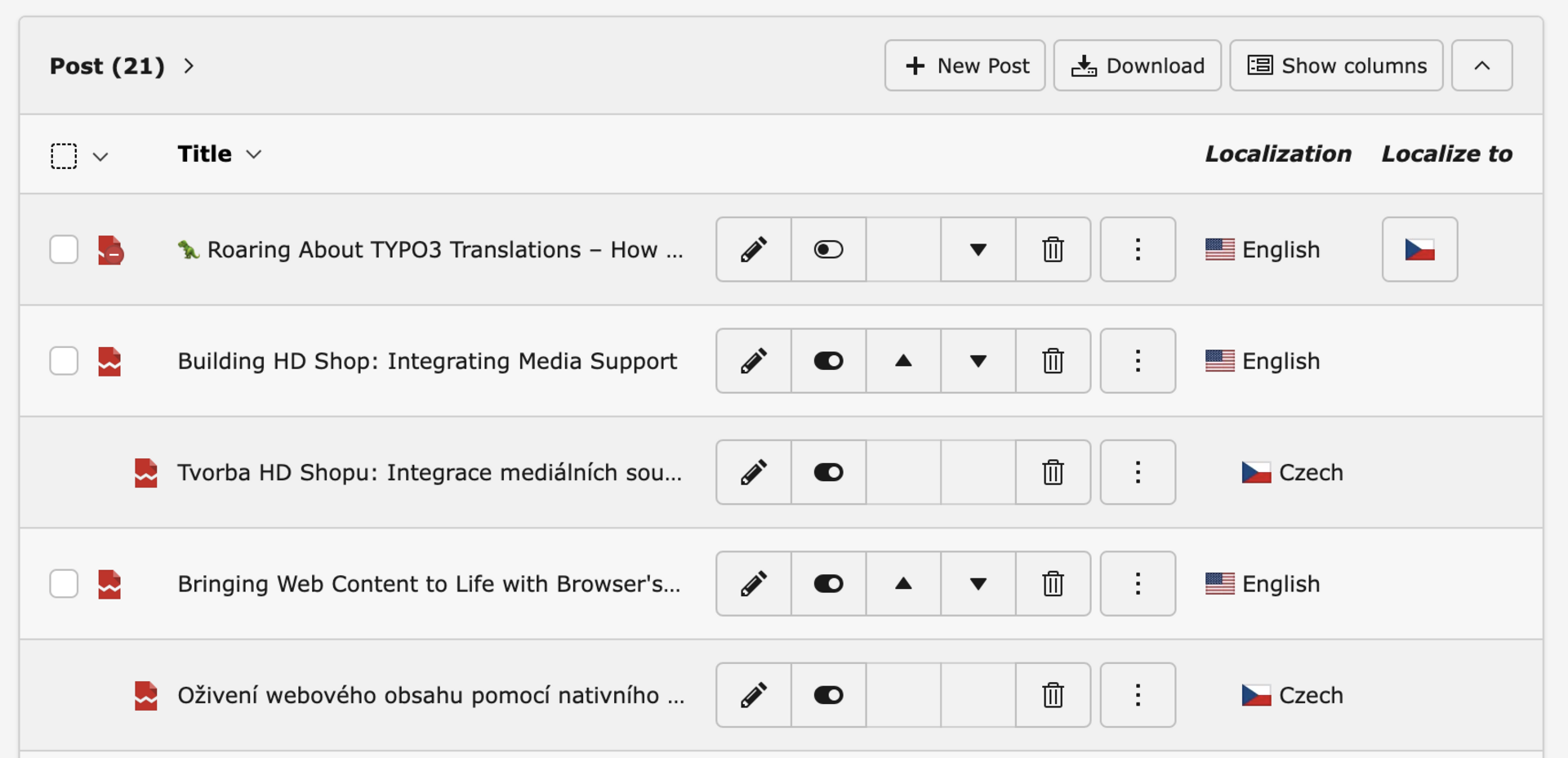
Task: Click record icon of Tvorba HD Shopu
Action: point(146,472)
